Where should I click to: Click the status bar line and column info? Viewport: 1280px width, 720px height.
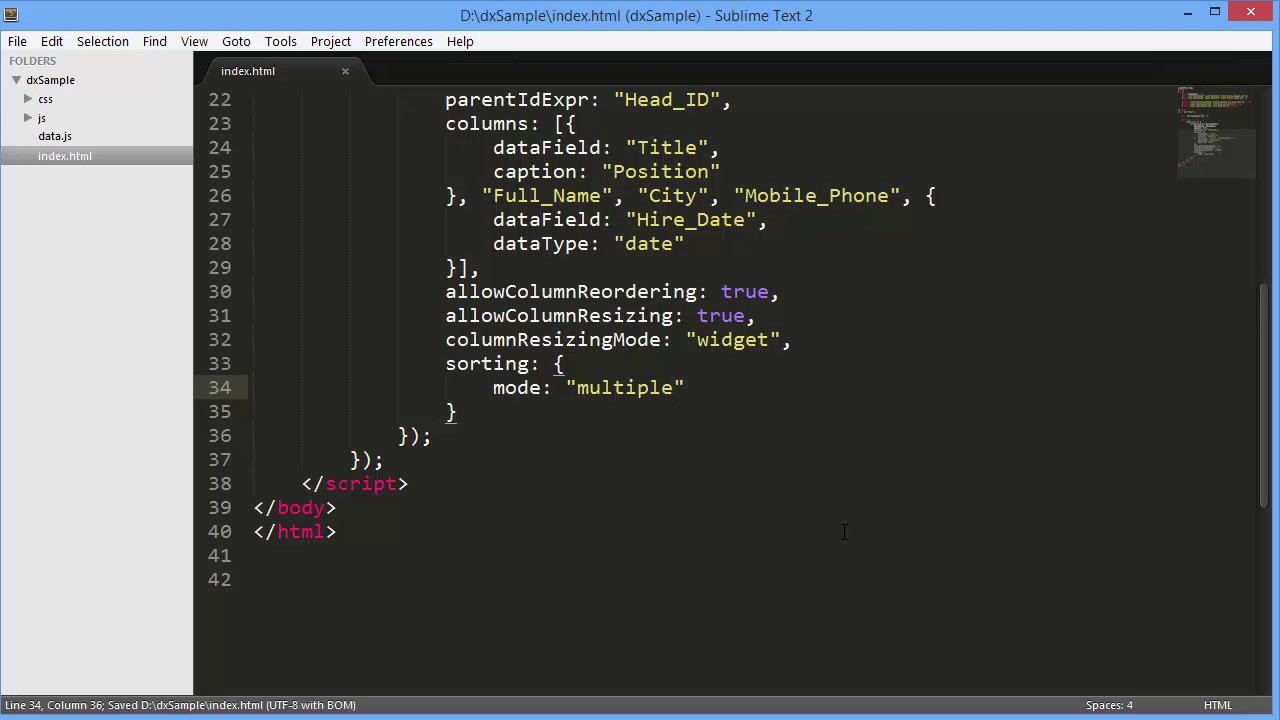180,705
